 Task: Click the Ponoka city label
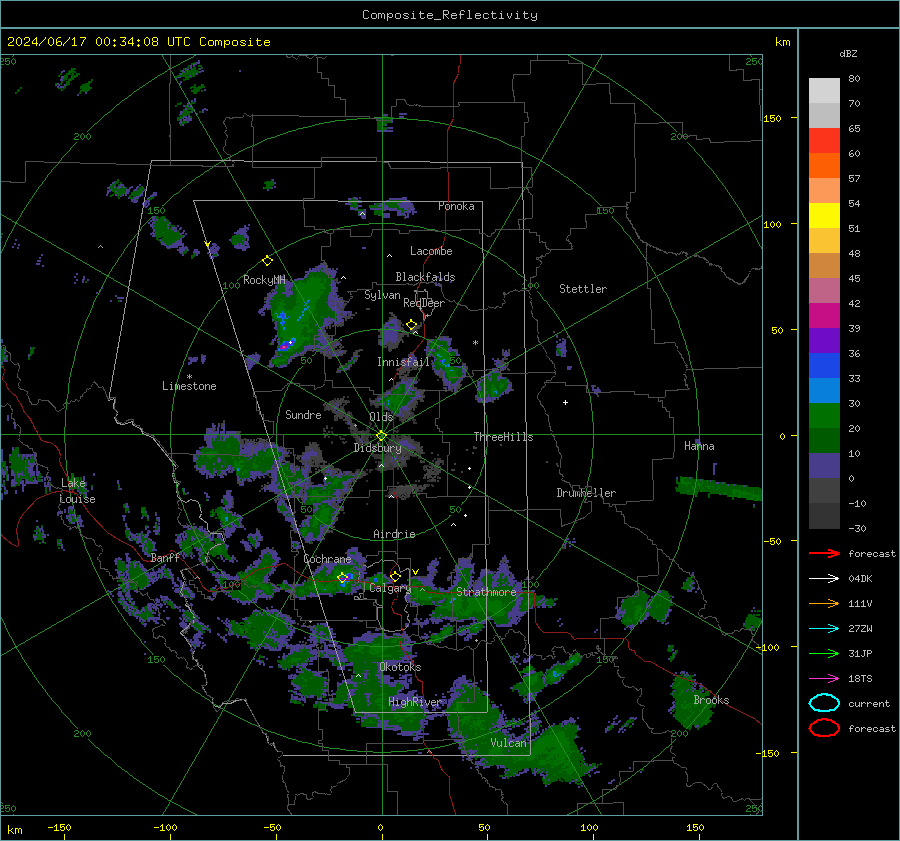pyautogui.click(x=456, y=206)
